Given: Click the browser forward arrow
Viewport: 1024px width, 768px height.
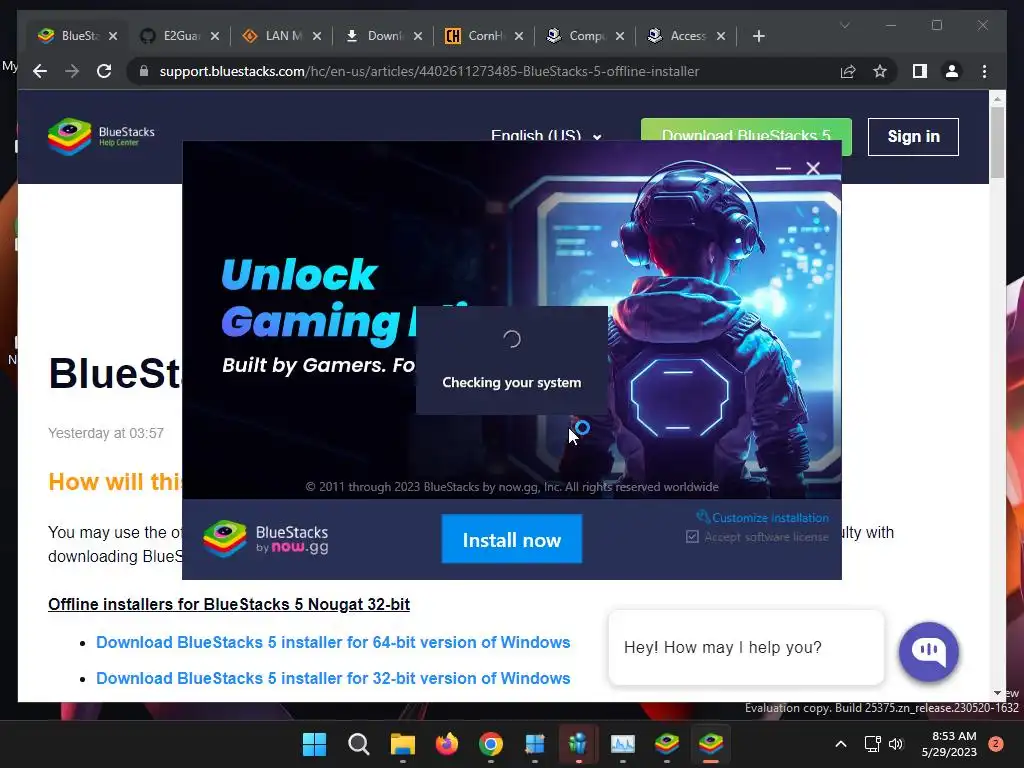Looking at the screenshot, I should coord(72,71).
